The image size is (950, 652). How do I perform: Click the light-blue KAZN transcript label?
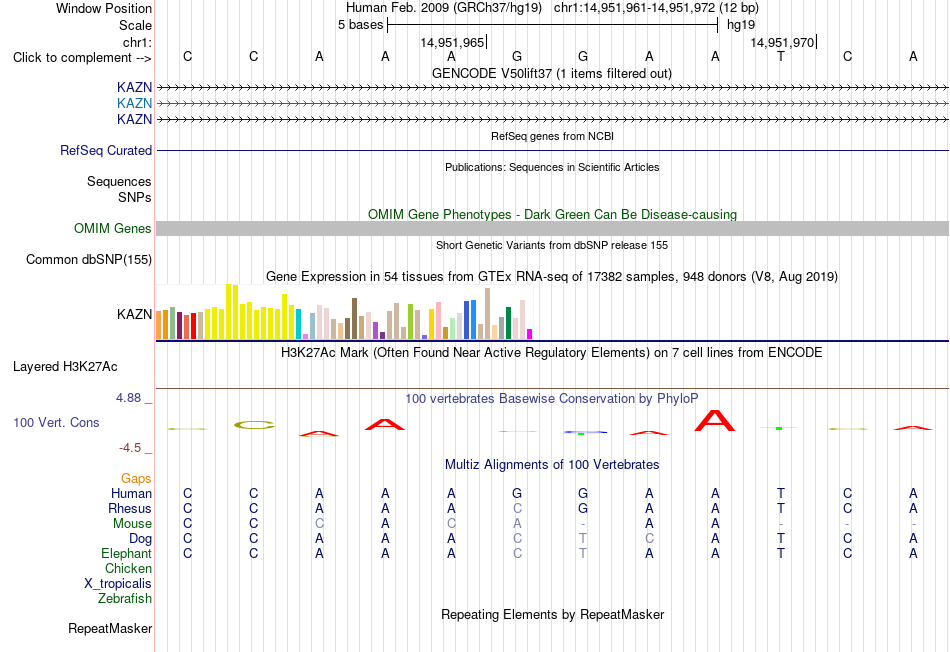click(135, 104)
